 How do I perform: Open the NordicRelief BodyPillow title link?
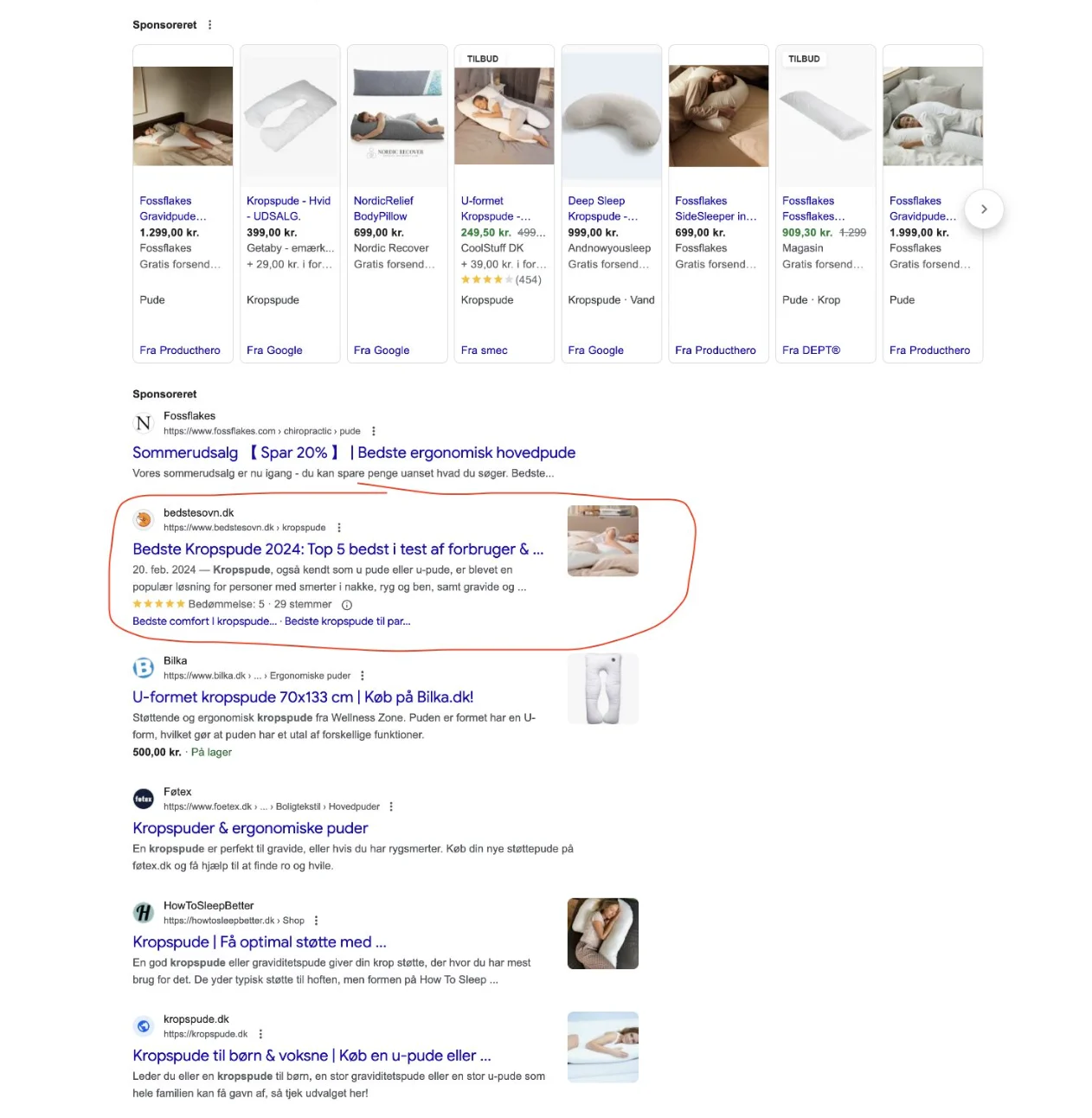383,209
